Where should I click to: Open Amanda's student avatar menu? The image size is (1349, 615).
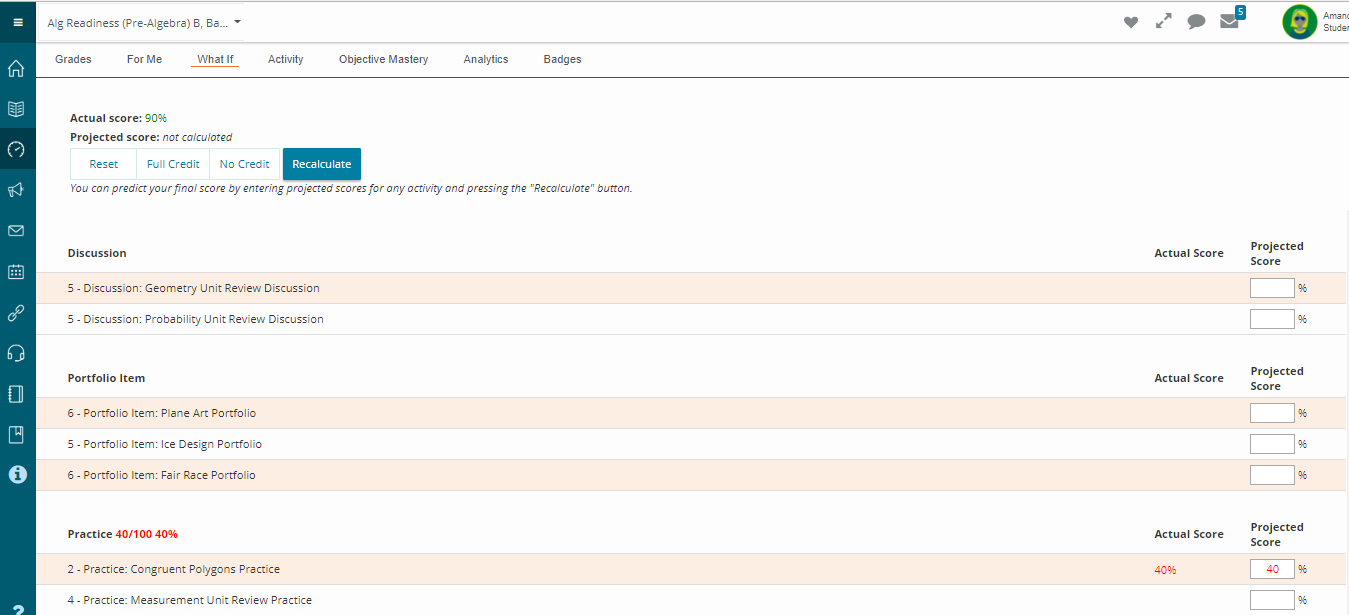(x=1298, y=21)
